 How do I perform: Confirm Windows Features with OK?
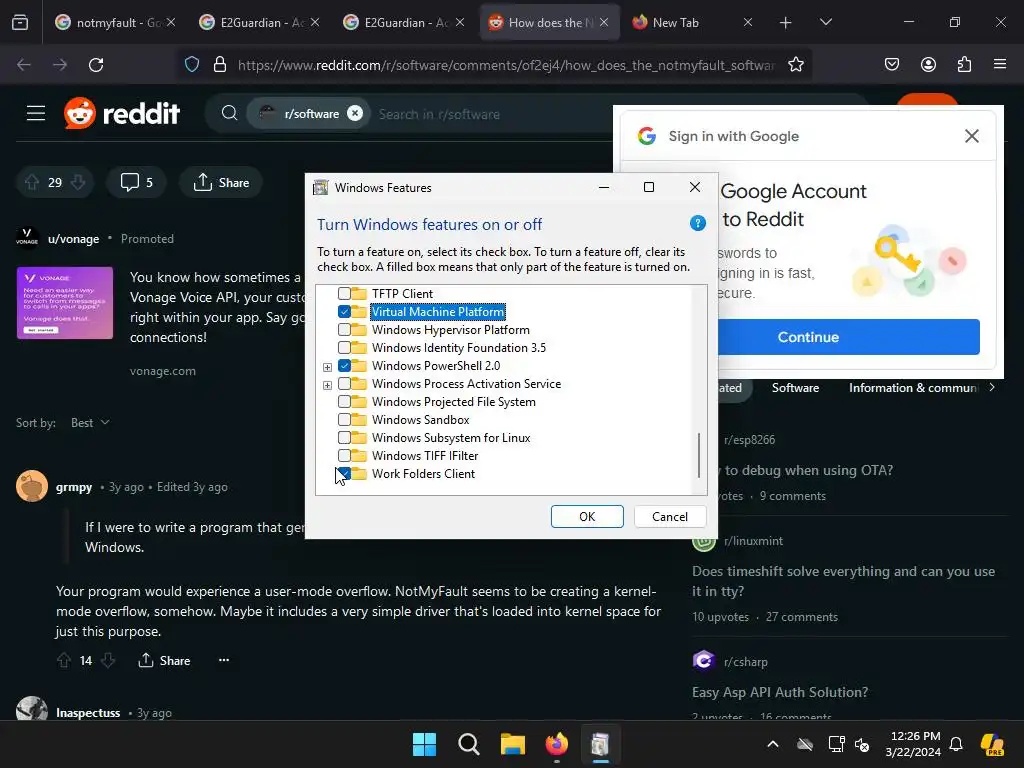click(x=587, y=517)
